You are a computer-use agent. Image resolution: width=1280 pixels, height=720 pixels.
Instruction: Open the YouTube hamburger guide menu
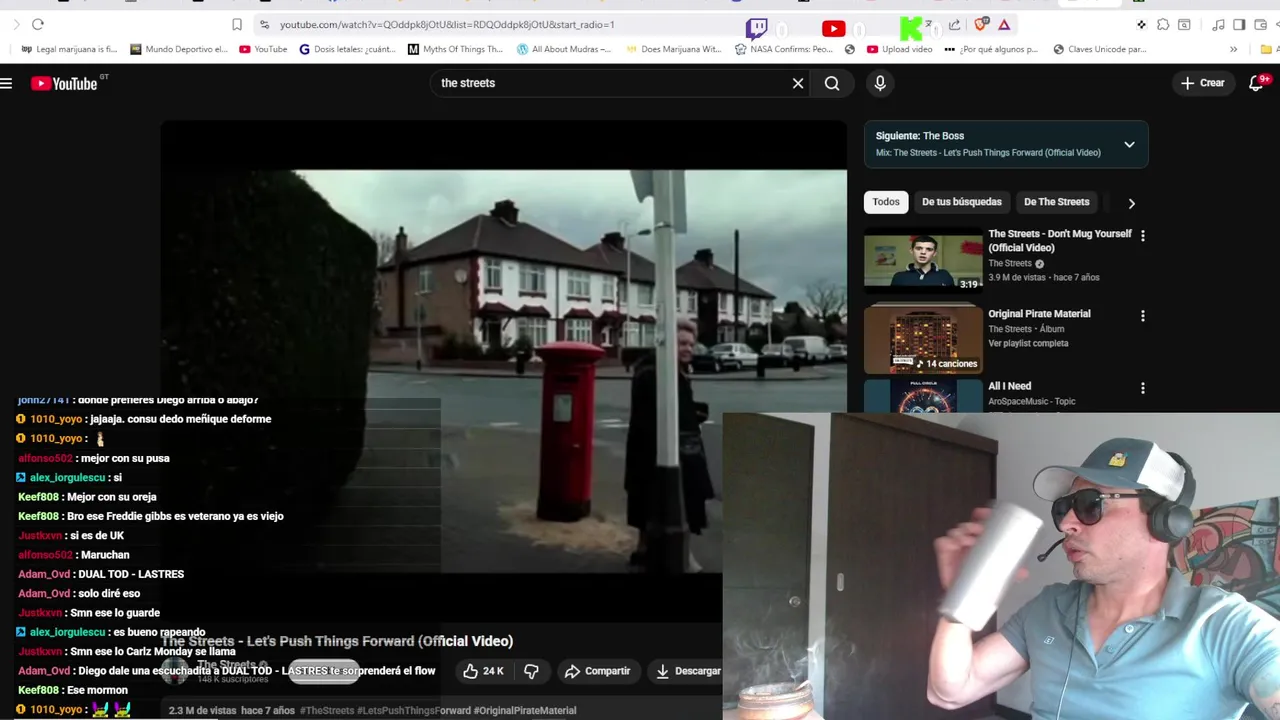pyautogui.click(x=6, y=84)
